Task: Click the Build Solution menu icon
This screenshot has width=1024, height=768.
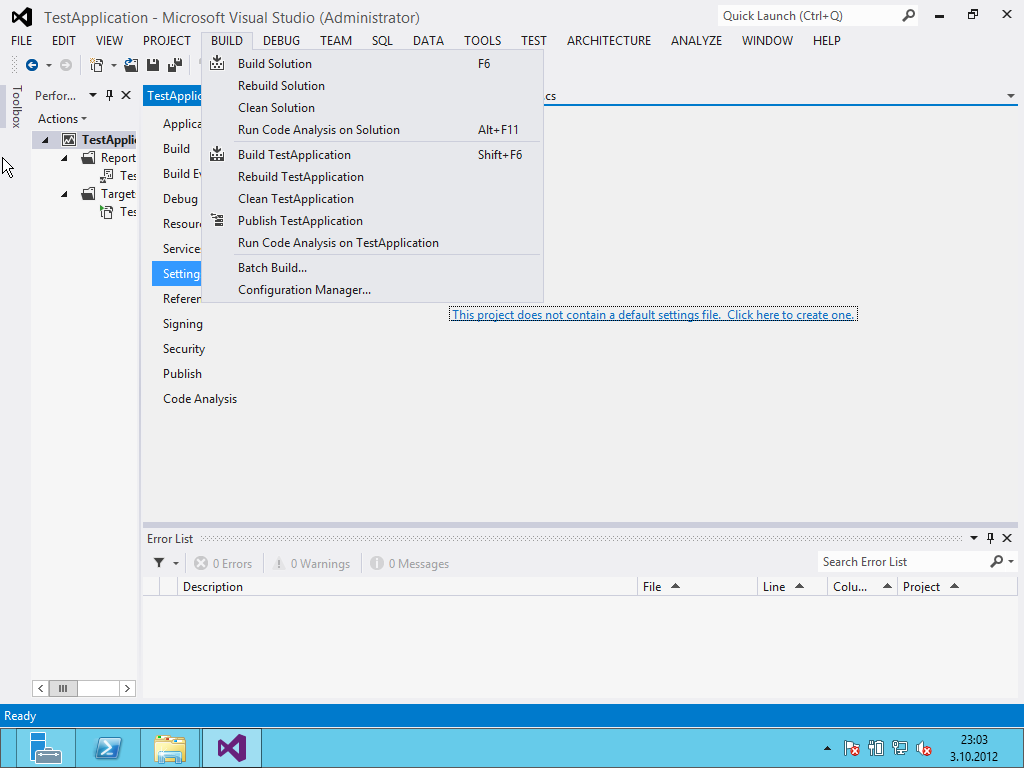Action: 217,63
